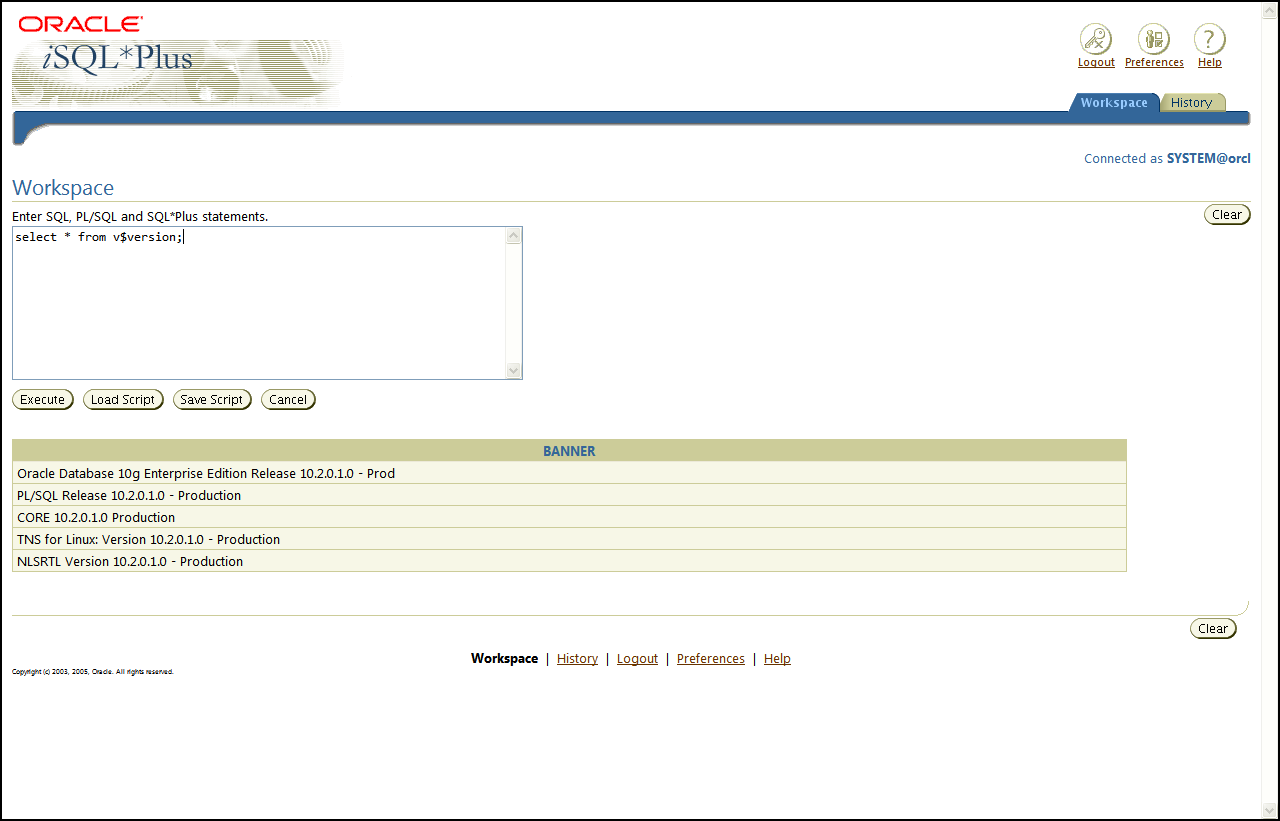Click 'Enter SQL, PL/SQL and SQL*Plus statements' label
Screen dimensions: 1280x821
tap(140, 216)
